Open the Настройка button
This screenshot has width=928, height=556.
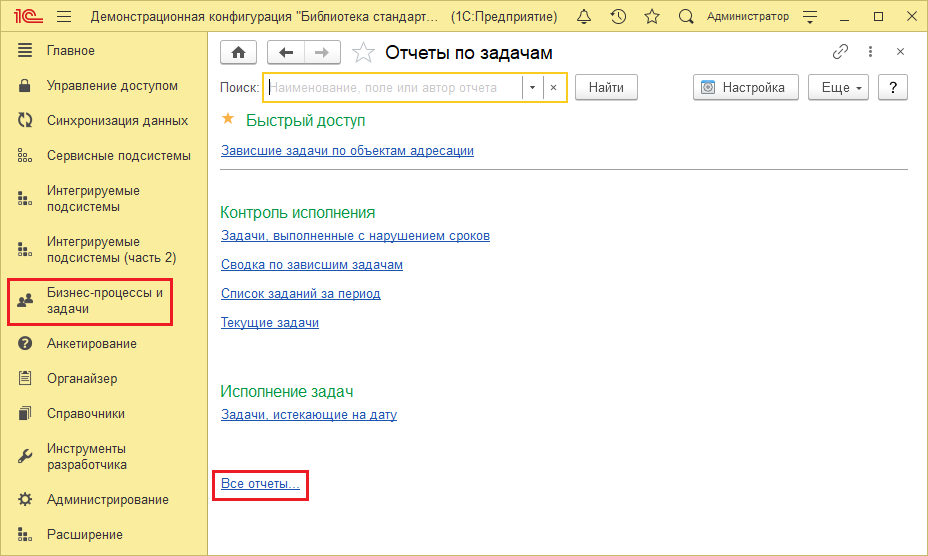tap(746, 88)
